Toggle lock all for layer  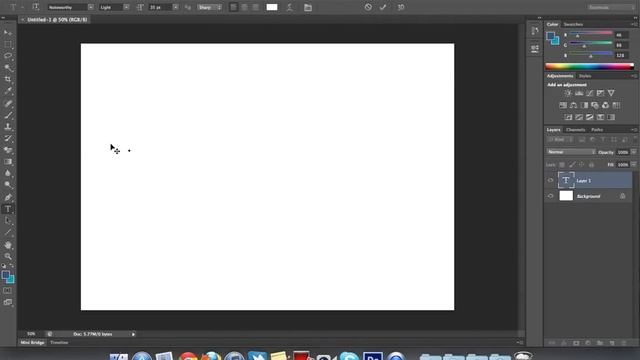coord(591,165)
